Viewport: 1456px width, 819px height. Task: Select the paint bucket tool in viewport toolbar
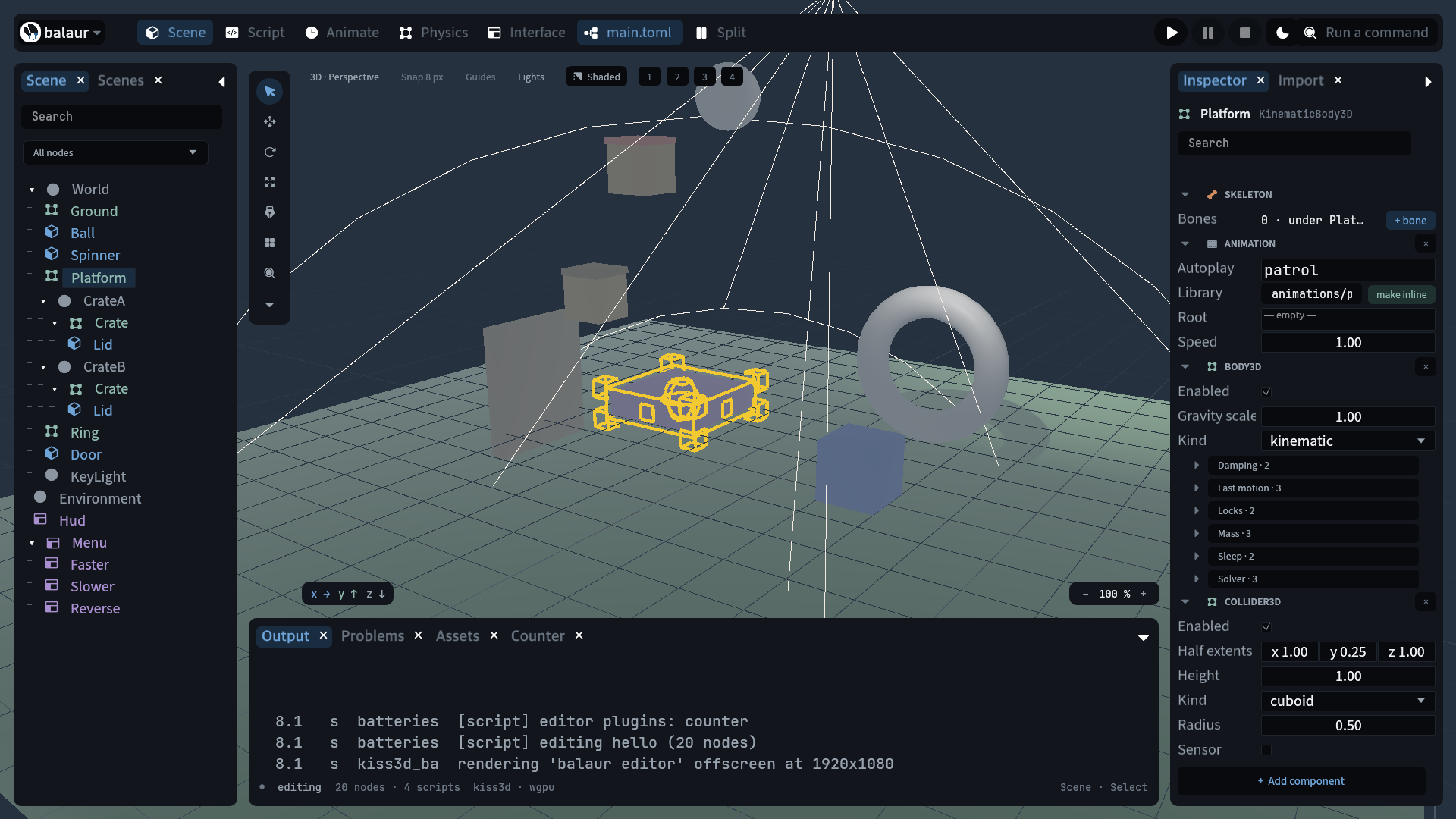coord(269,213)
